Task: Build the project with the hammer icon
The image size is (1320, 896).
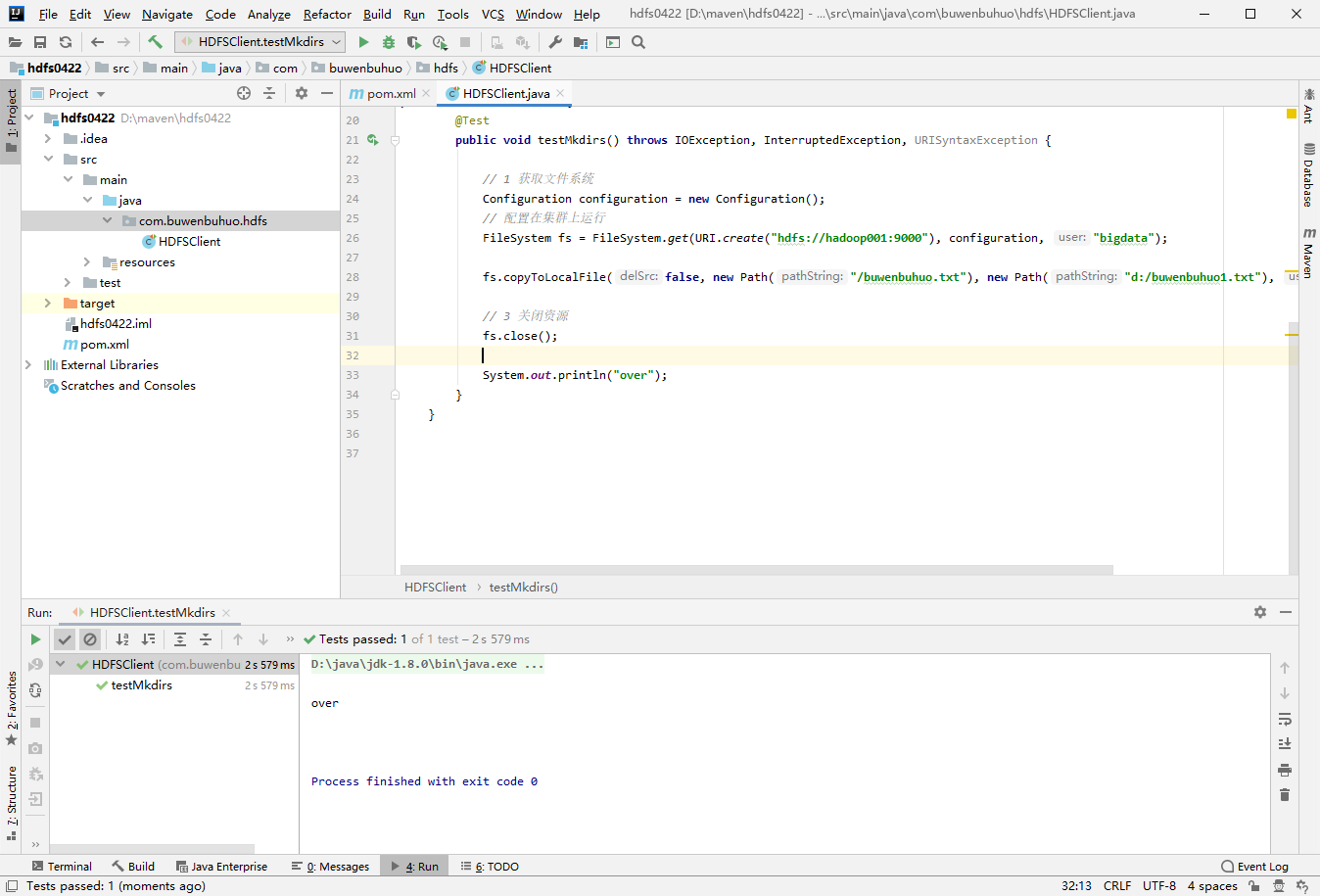Action: coord(155,42)
